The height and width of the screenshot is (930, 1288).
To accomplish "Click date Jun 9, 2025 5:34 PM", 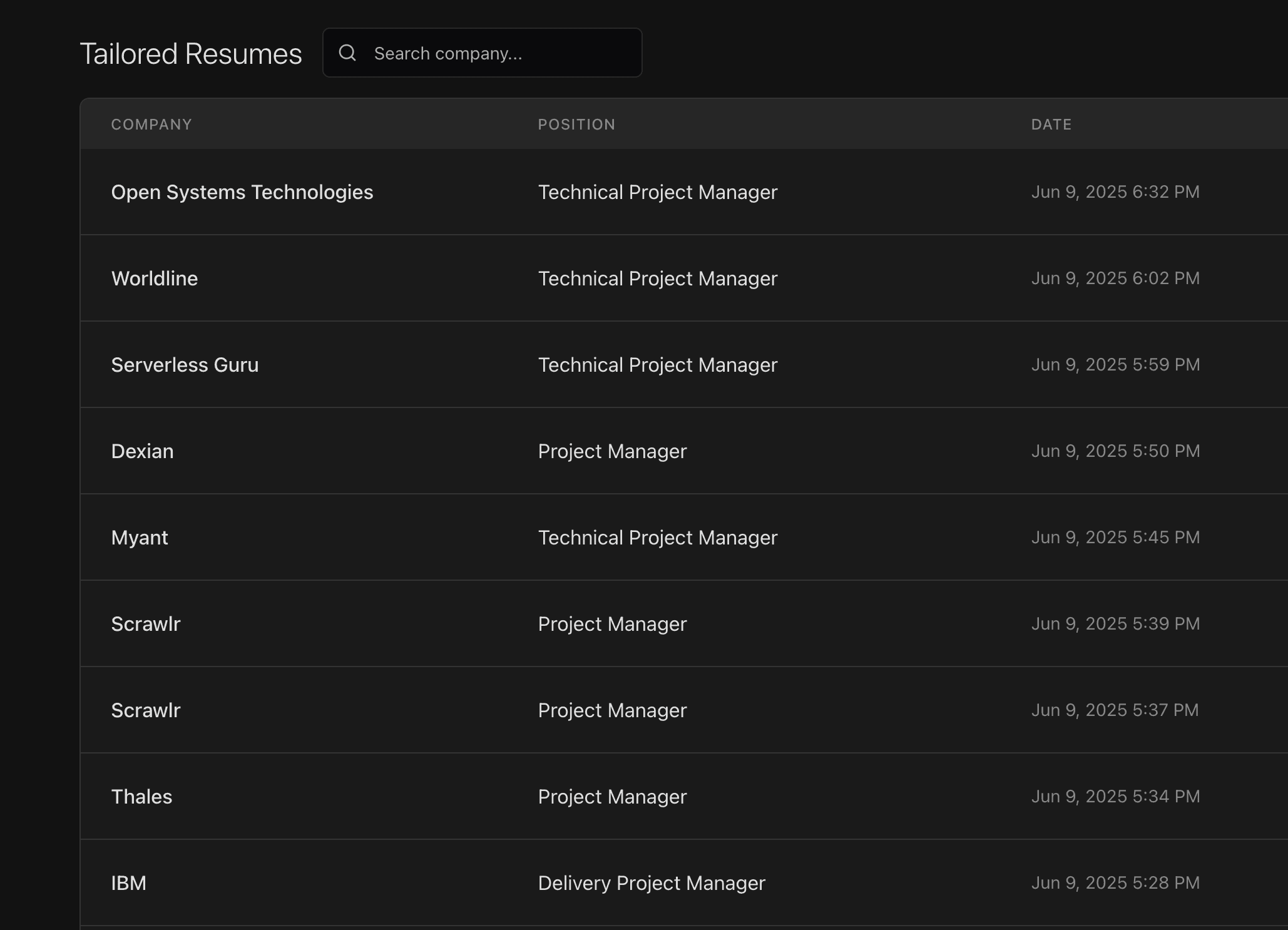I will tap(1115, 797).
